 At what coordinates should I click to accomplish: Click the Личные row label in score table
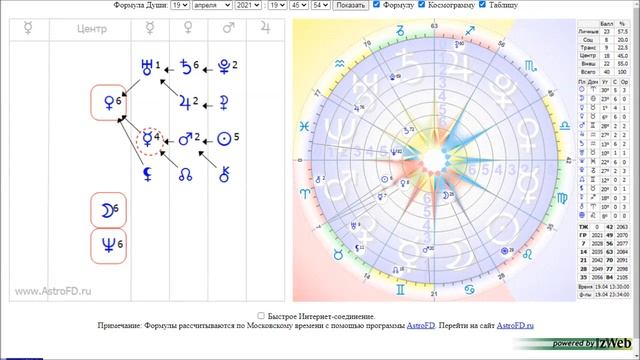click(x=588, y=31)
